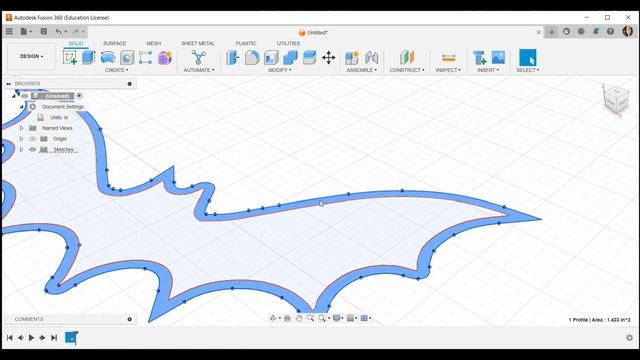Activate the radio button beside Unsaved component

(79, 96)
